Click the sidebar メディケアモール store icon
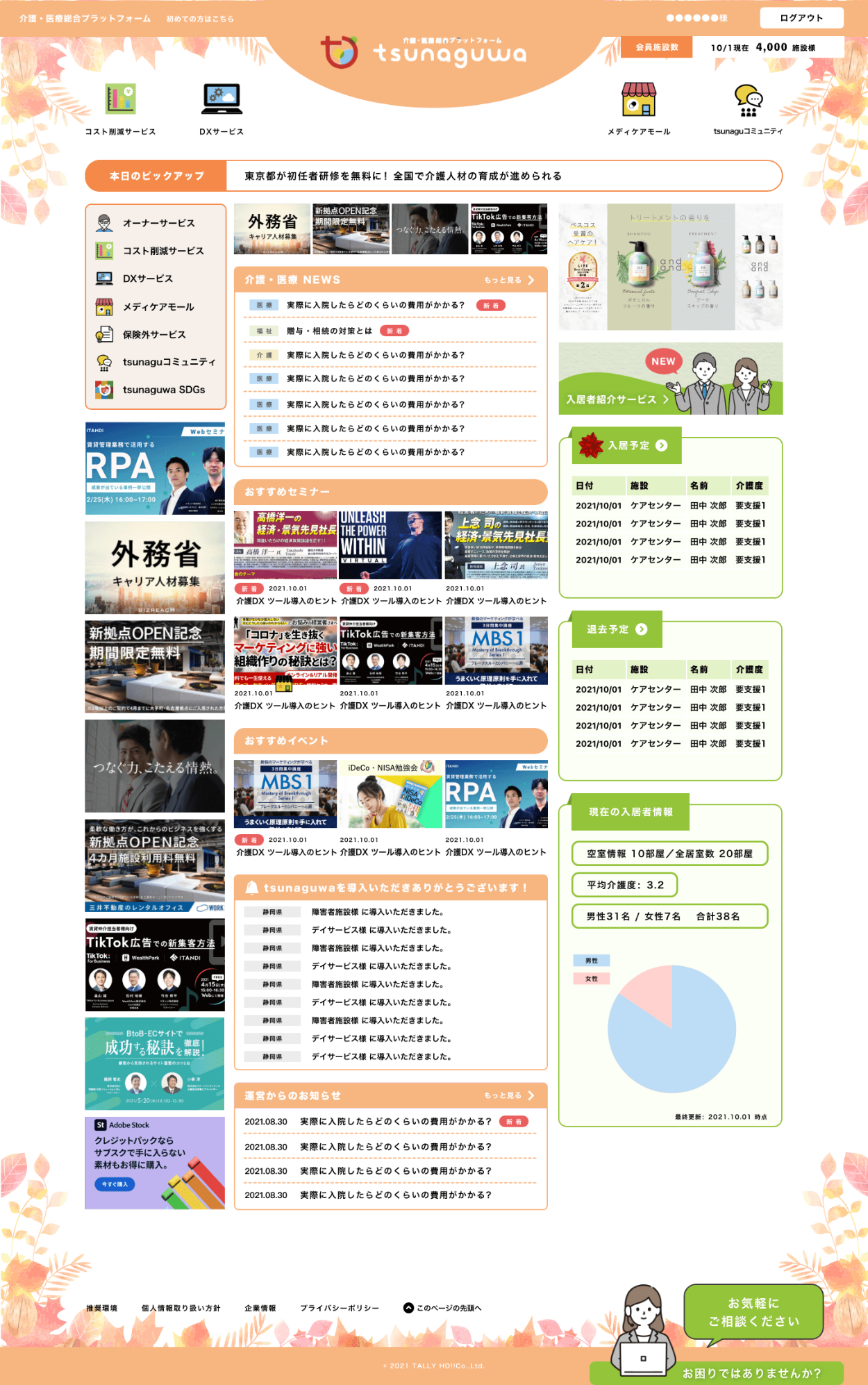The width and height of the screenshot is (868, 1385). (x=104, y=306)
